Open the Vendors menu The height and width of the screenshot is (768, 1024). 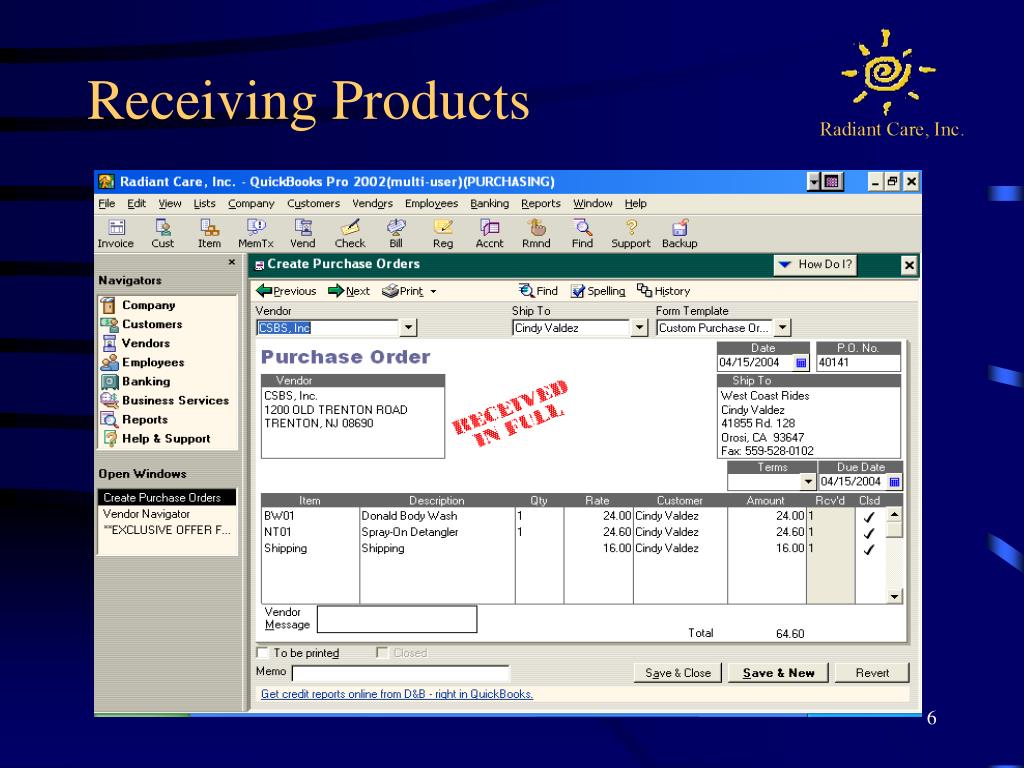[372, 204]
